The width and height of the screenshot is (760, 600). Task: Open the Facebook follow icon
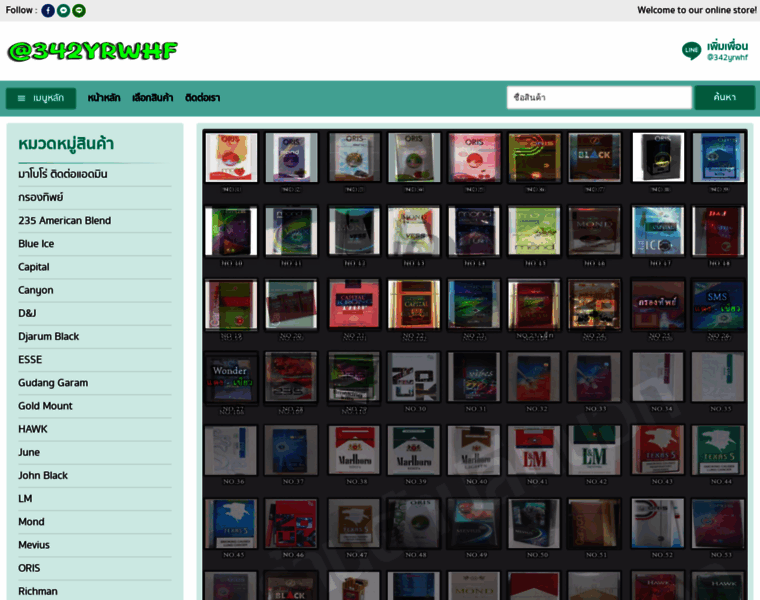point(48,10)
